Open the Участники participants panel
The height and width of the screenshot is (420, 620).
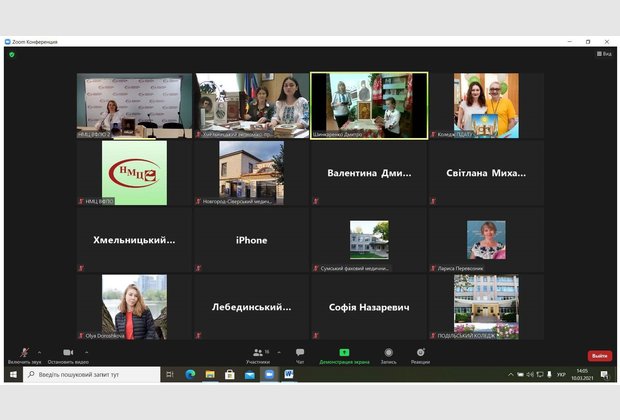pos(258,355)
